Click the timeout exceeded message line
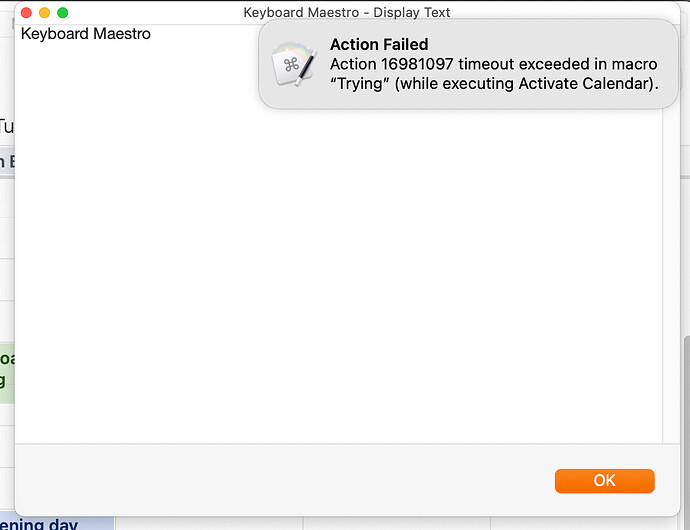The height and width of the screenshot is (530, 690). point(493,64)
